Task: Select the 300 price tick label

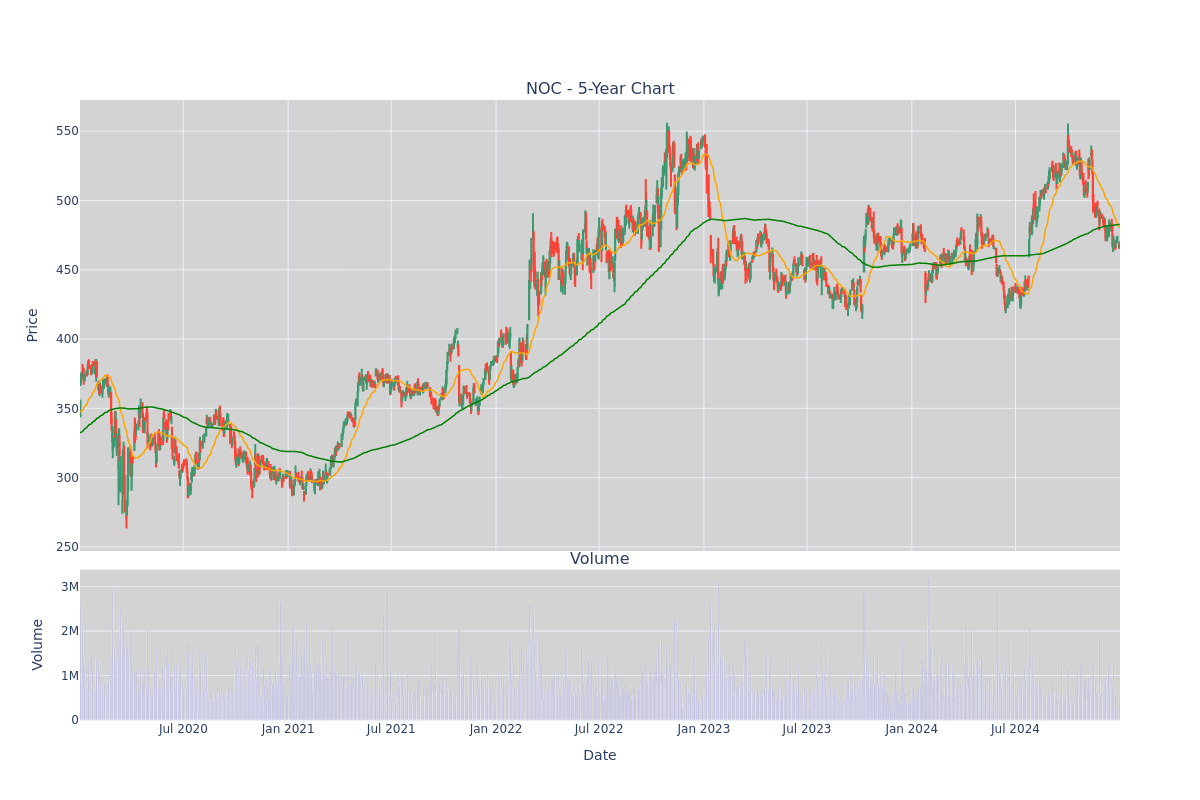Action: point(67,478)
